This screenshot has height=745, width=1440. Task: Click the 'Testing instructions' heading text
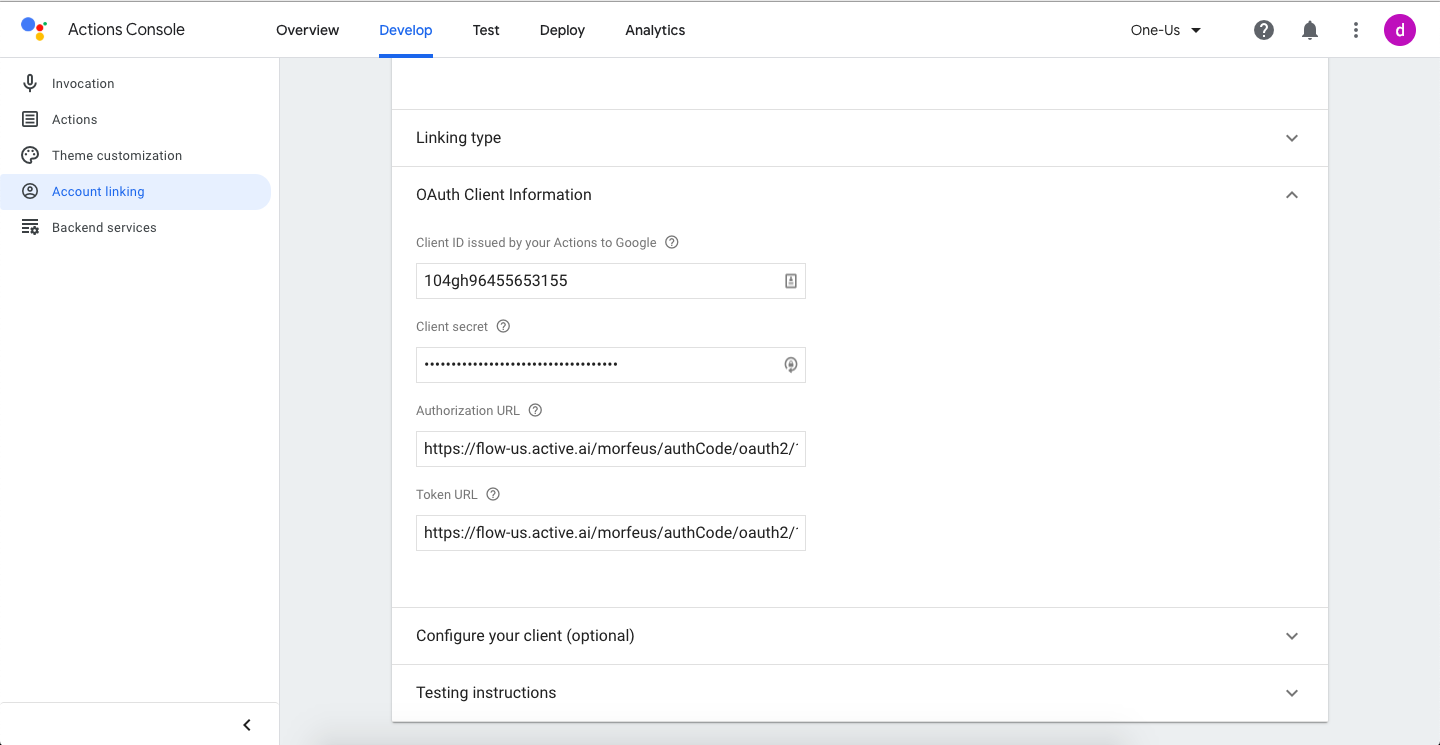486,693
